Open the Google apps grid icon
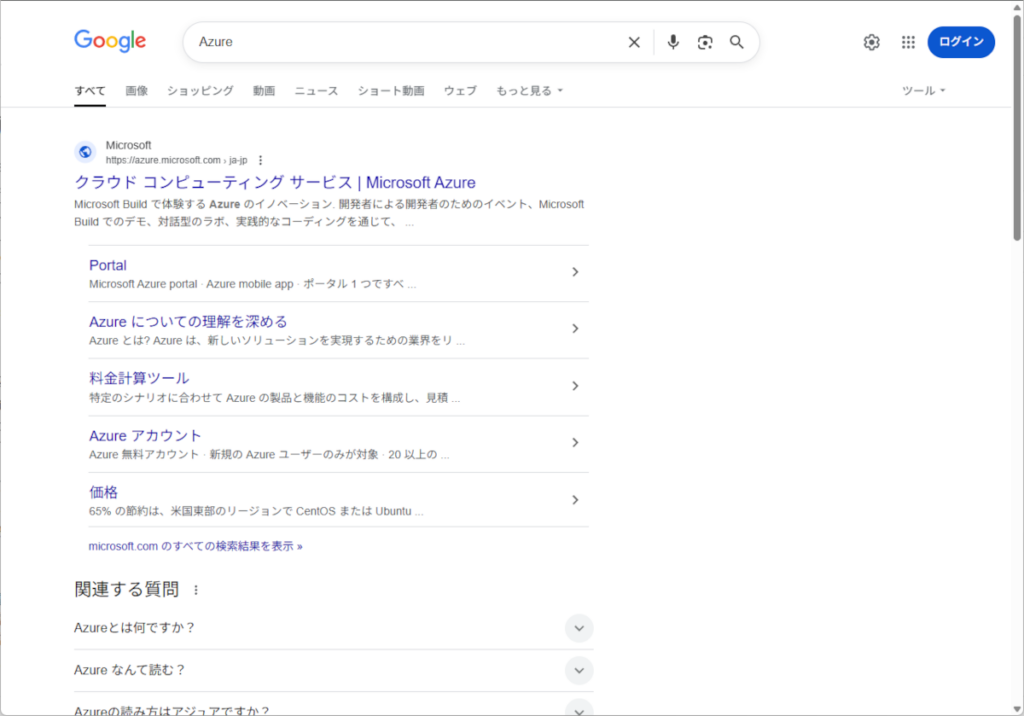 tap(908, 42)
